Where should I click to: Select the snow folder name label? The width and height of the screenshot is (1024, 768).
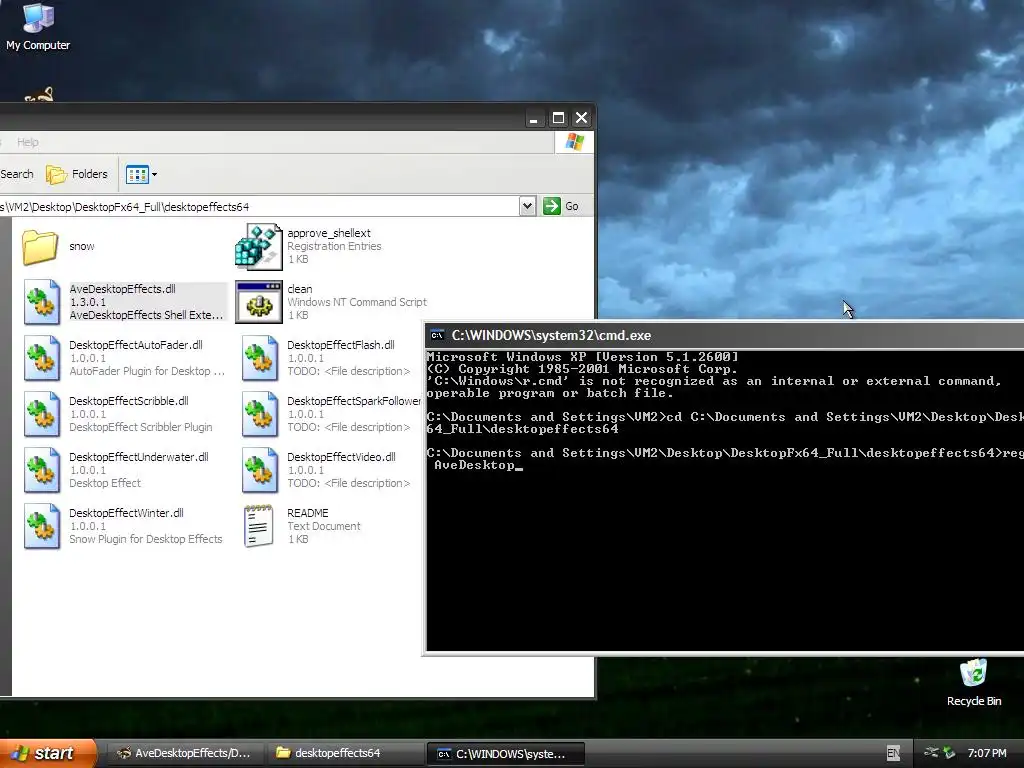[82, 246]
